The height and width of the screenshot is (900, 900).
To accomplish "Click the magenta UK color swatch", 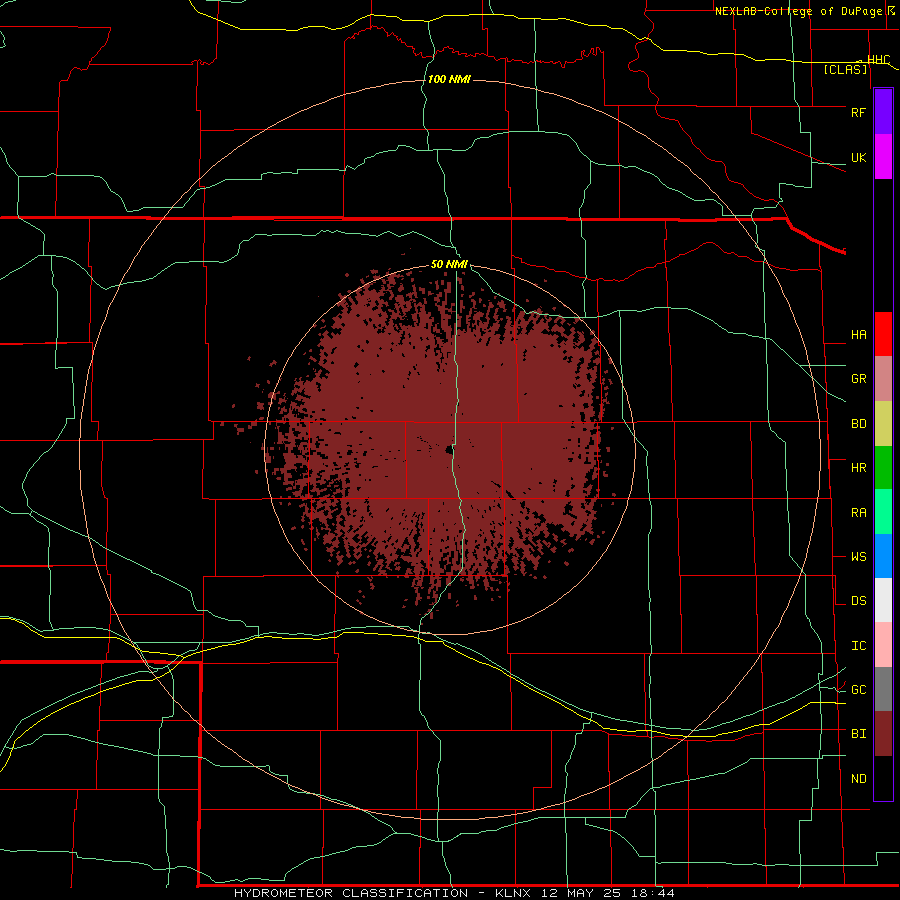I will (883, 156).
